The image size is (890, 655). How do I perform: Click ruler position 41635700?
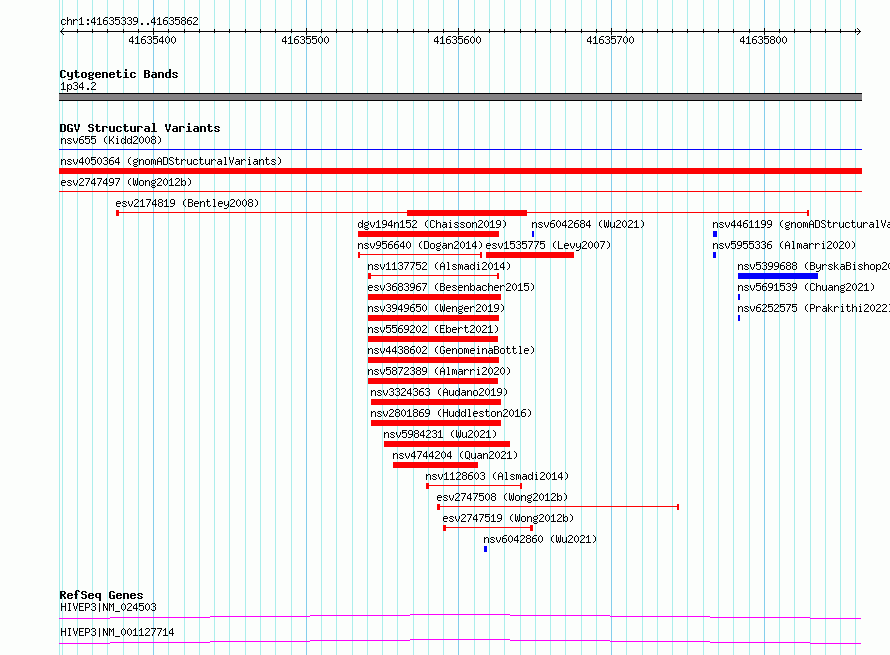click(610, 40)
